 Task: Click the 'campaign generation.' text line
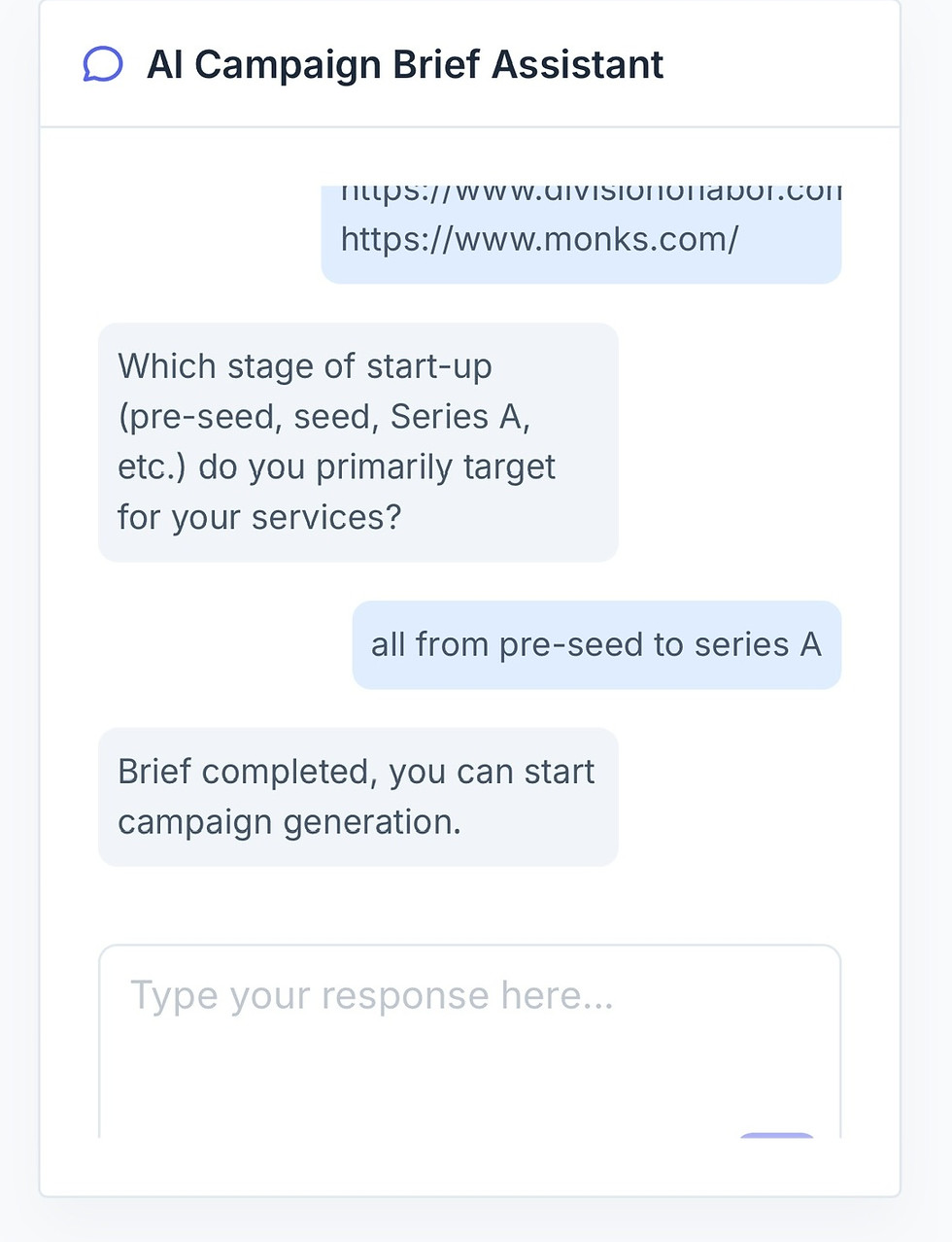click(289, 822)
